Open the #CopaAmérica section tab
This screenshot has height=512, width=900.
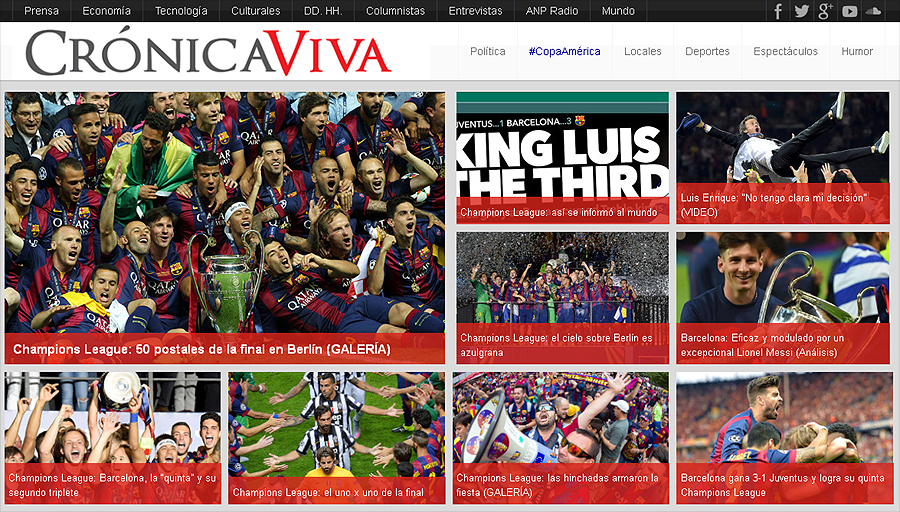[x=564, y=52]
